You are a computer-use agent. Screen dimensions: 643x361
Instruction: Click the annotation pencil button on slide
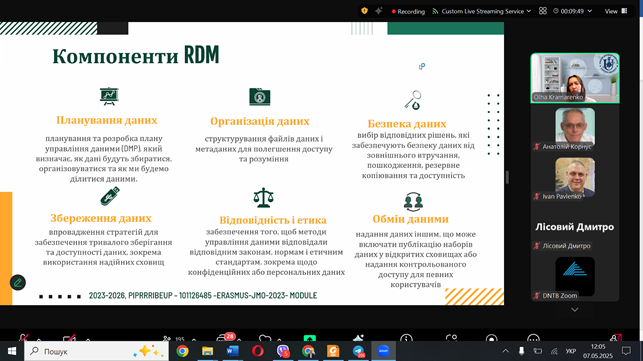point(18,282)
